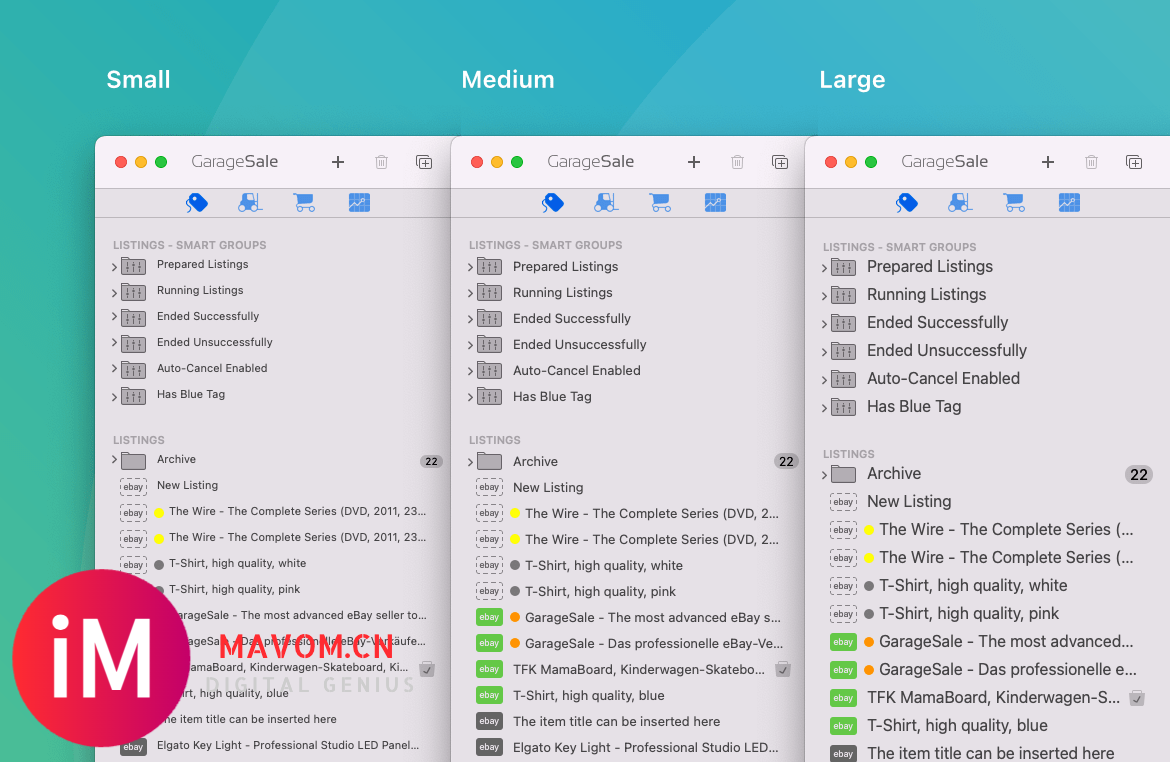Click the add listing plus in Medium window
Image resolution: width=1170 pixels, height=762 pixels.
pyautogui.click(x=694, y=162)
